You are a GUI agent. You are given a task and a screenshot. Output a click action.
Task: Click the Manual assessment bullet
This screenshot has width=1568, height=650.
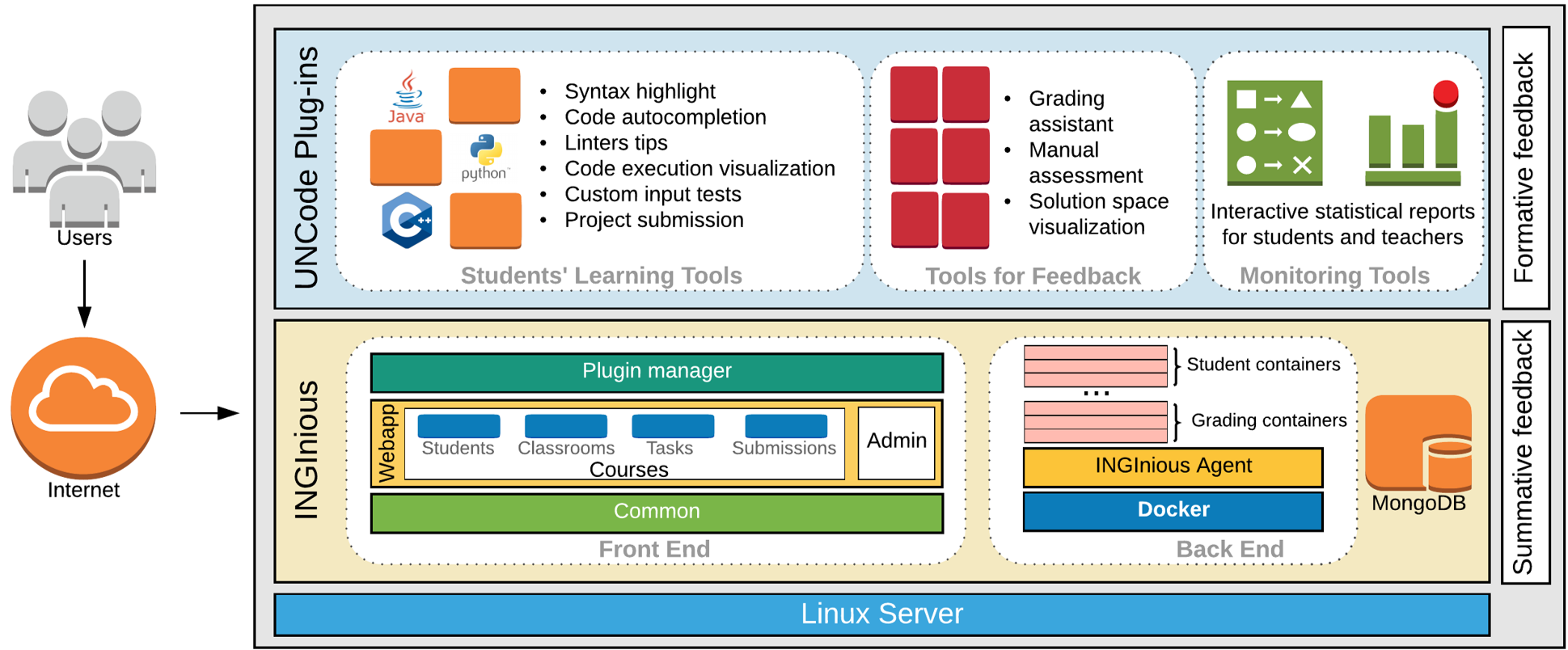1085,162
